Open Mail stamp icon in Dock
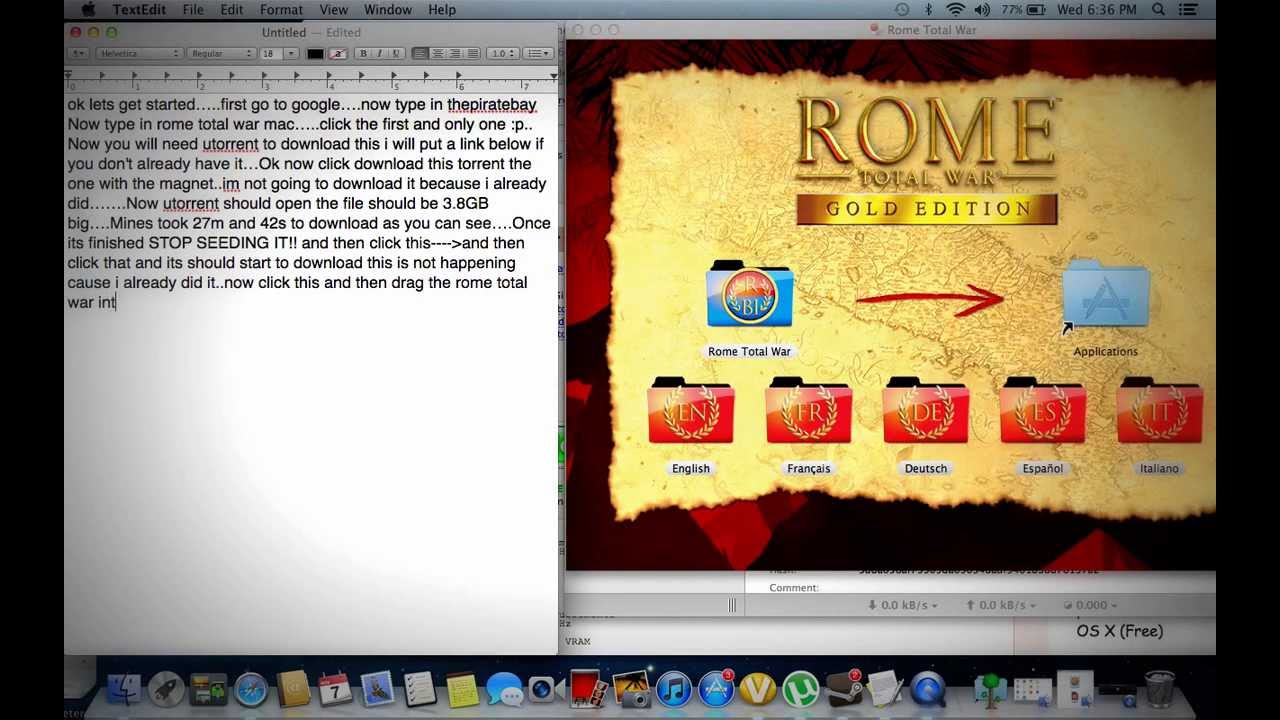This screenshot has width=1280, height=720. point(377,690)
